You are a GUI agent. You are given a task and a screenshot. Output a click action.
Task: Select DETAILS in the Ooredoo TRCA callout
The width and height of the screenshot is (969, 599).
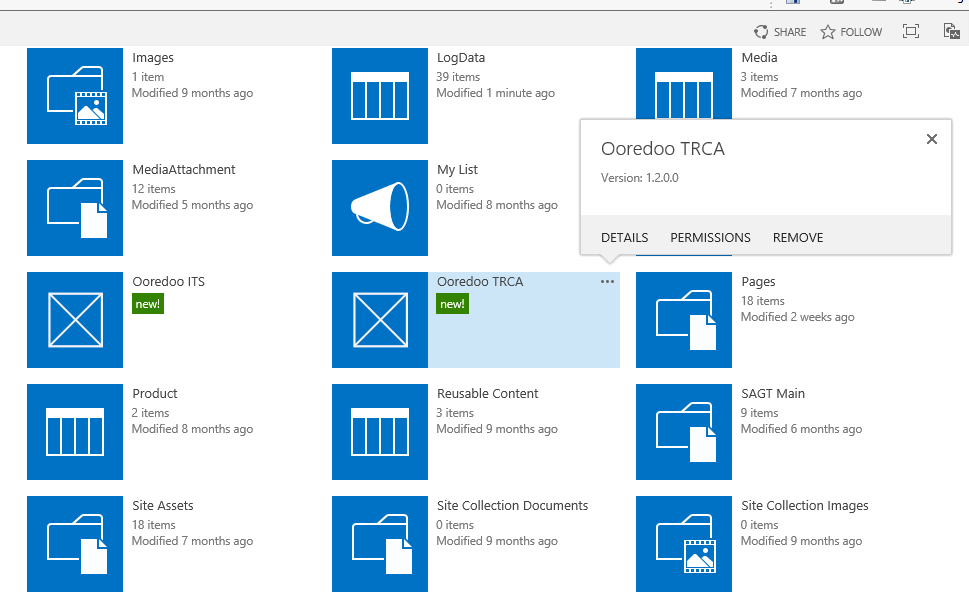[624, 237]
